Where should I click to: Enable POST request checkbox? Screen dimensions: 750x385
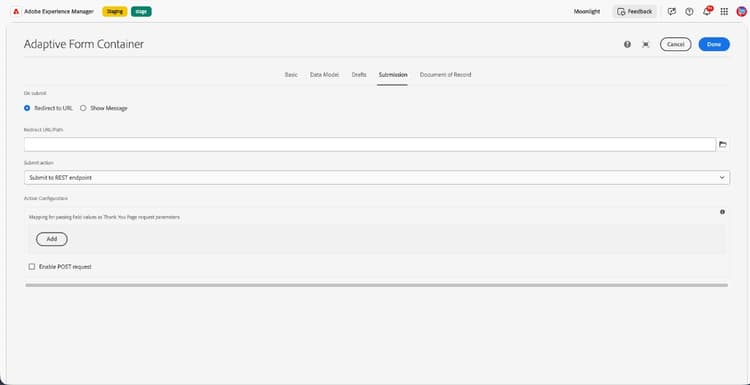tap(32, 267)
